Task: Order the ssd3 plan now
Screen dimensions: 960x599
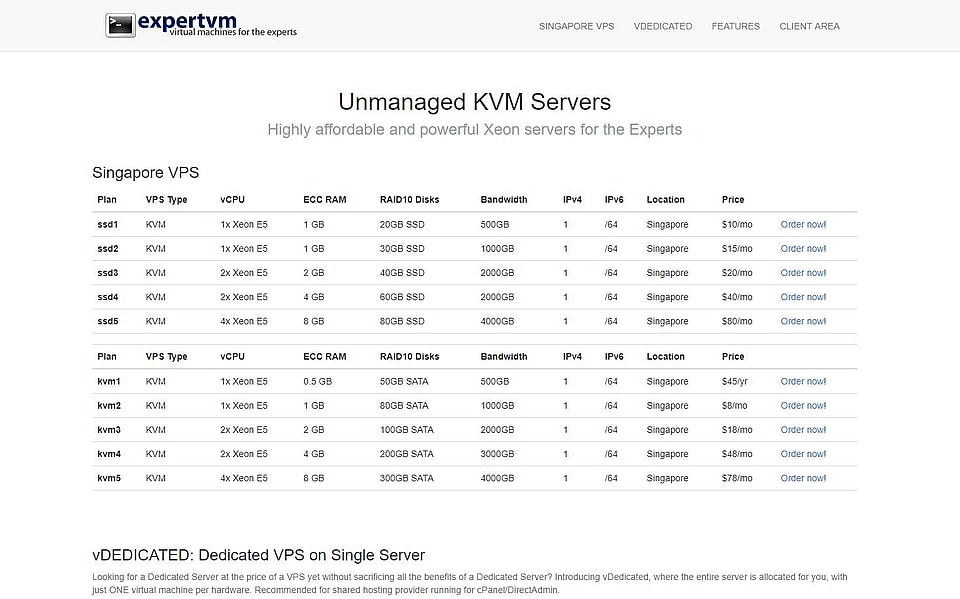Action: point(803,273)
